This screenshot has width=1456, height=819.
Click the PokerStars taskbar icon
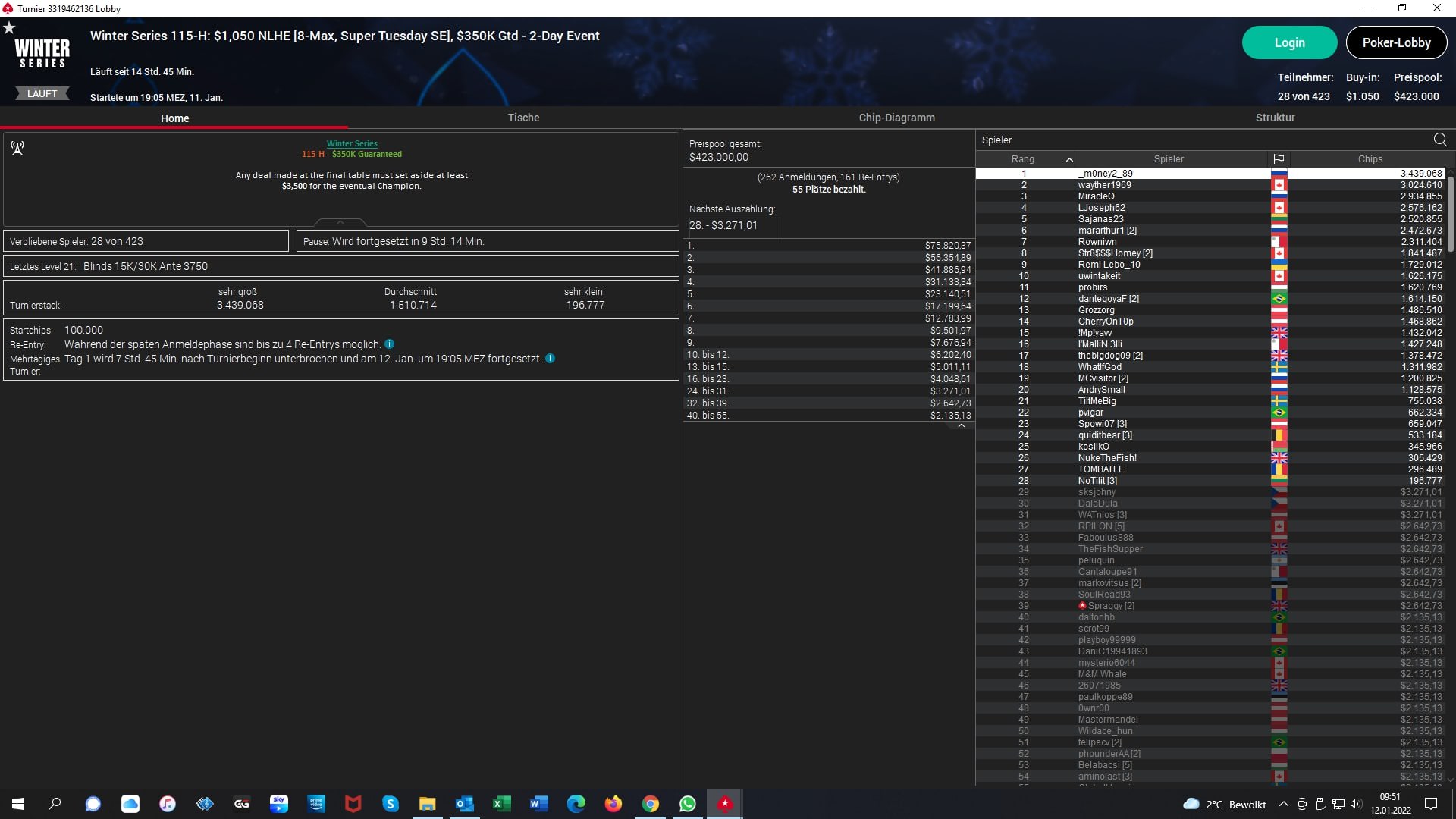(725, 804)
